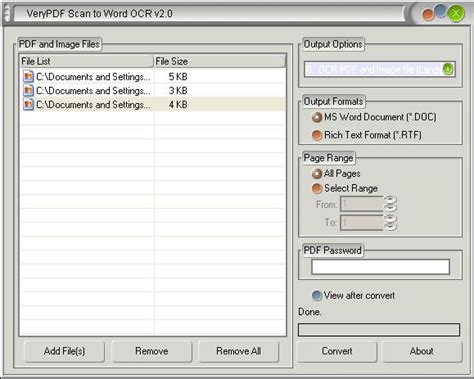This screenshot has height=379, width=474.
Task: Click the Remove button
Action: pyautogui.click(x=152, y=351)
